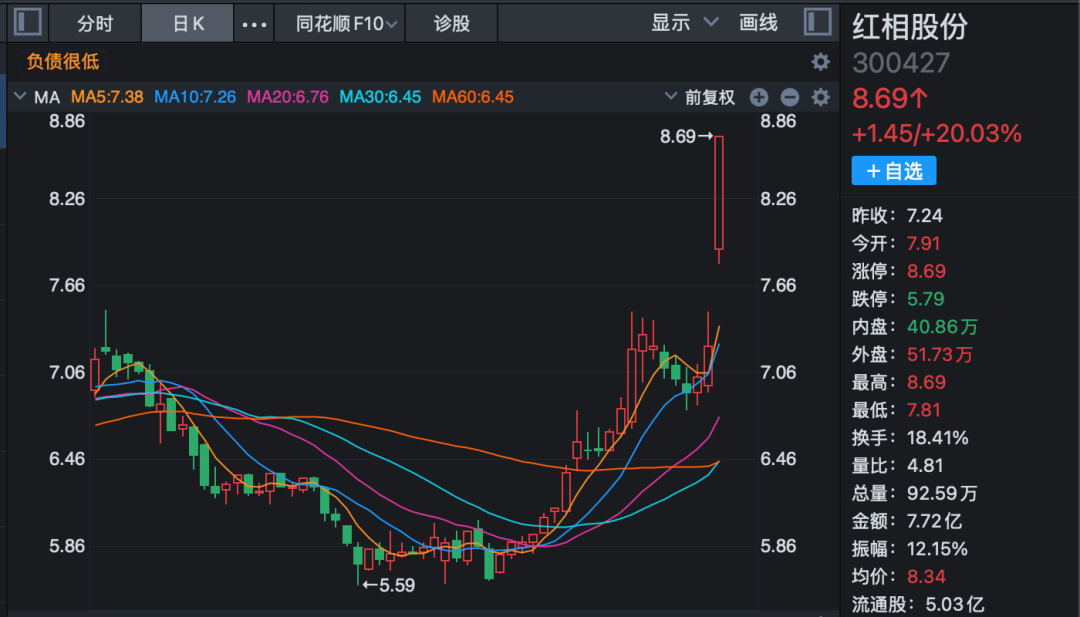Collapse the MA indicator chevron
Image resolution: width=1080 pixels, height=617 pixels.
[x=19, y=97]
